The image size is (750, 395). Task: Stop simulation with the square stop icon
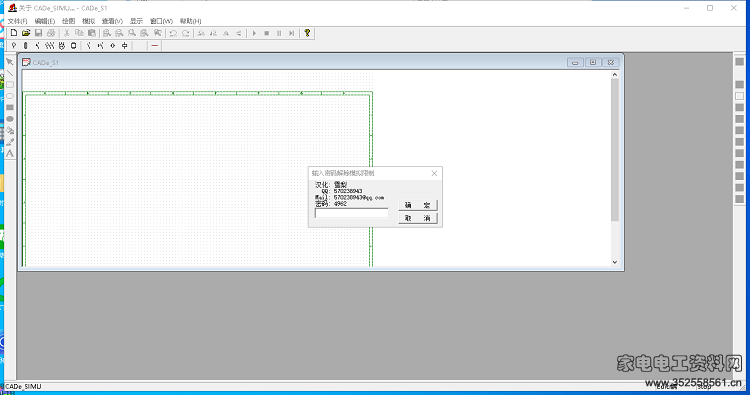click(x=267, y=33)
